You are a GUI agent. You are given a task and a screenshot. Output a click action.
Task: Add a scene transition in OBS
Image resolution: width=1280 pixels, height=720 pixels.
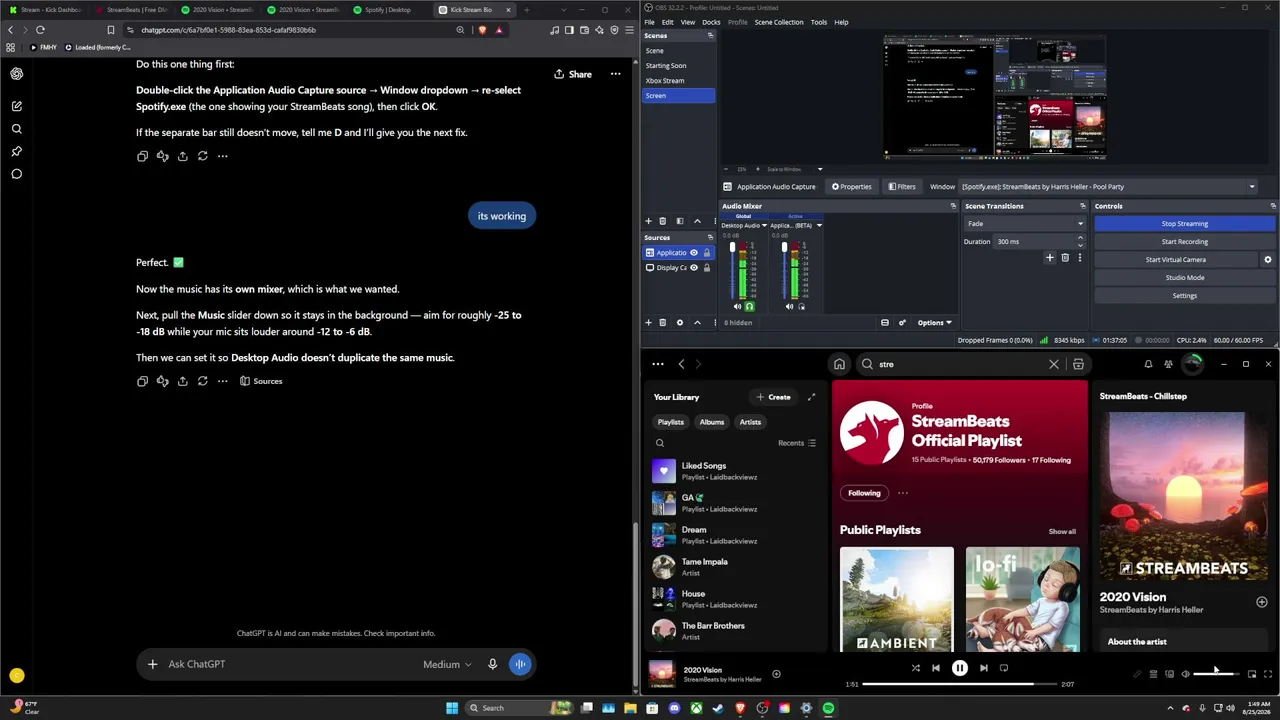pyautogui.click(x=1049, y=258)
